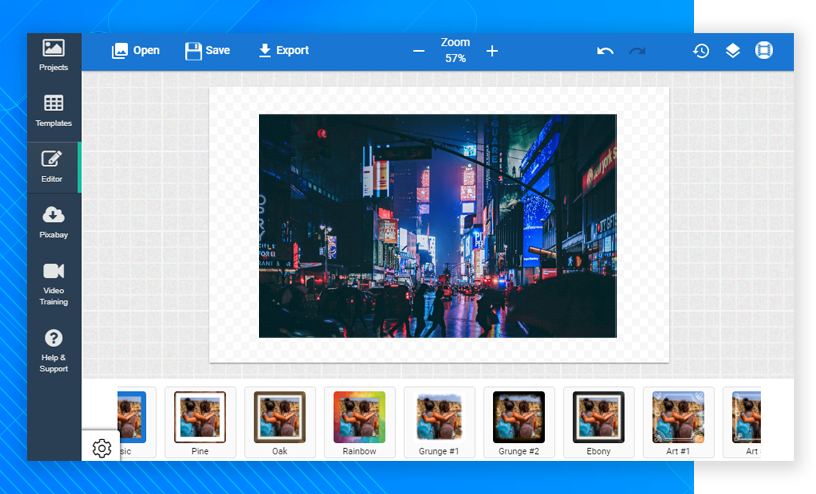This screenshot has width=816, height=494.
Task: Open the Projects panel in sidebar
Action: (54, 55)
